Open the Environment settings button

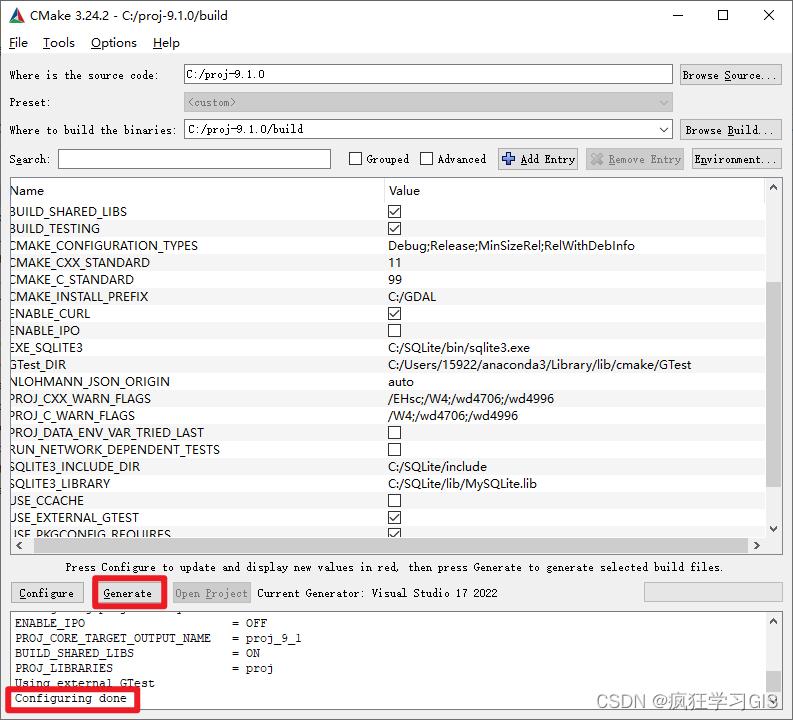736,159
